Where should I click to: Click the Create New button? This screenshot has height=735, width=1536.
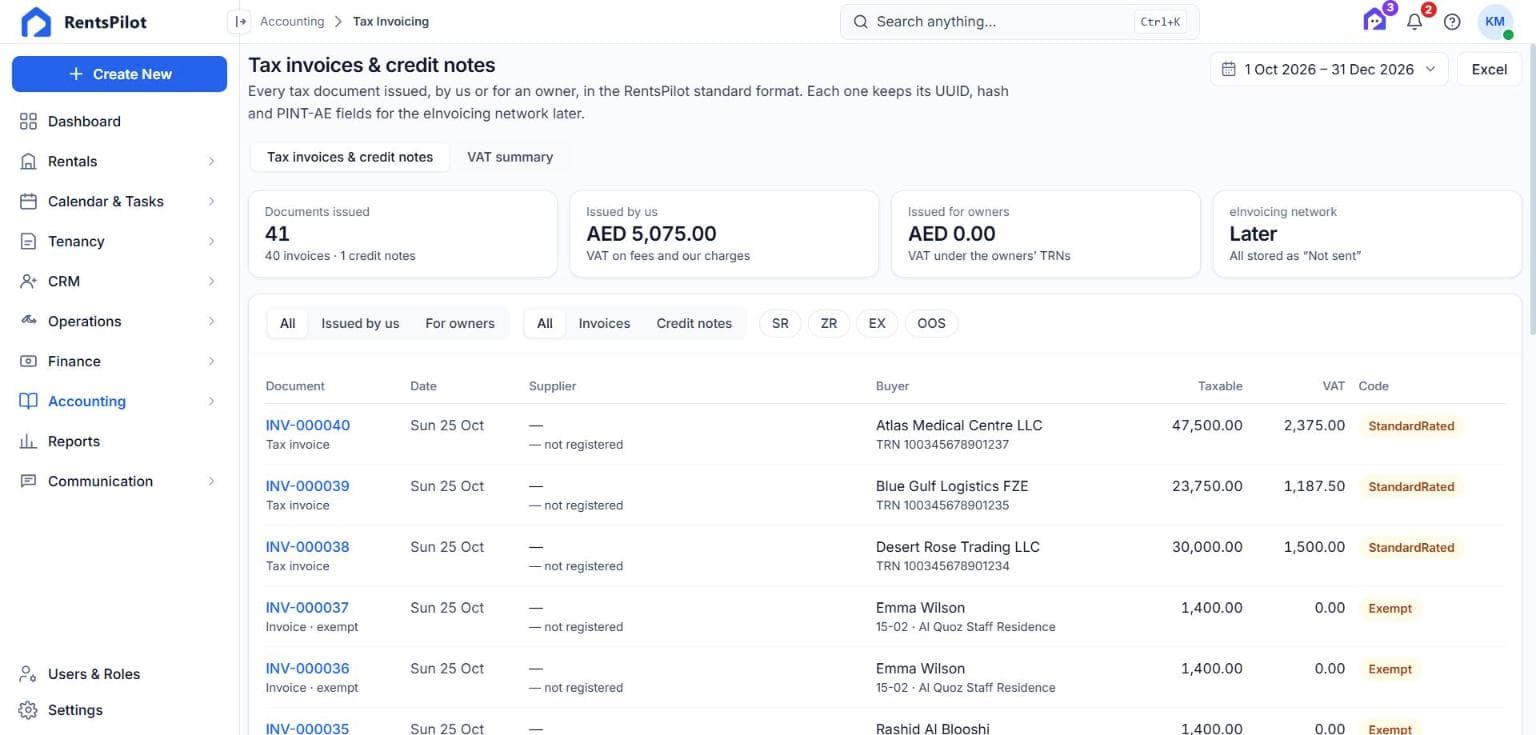tap(119, 74)
